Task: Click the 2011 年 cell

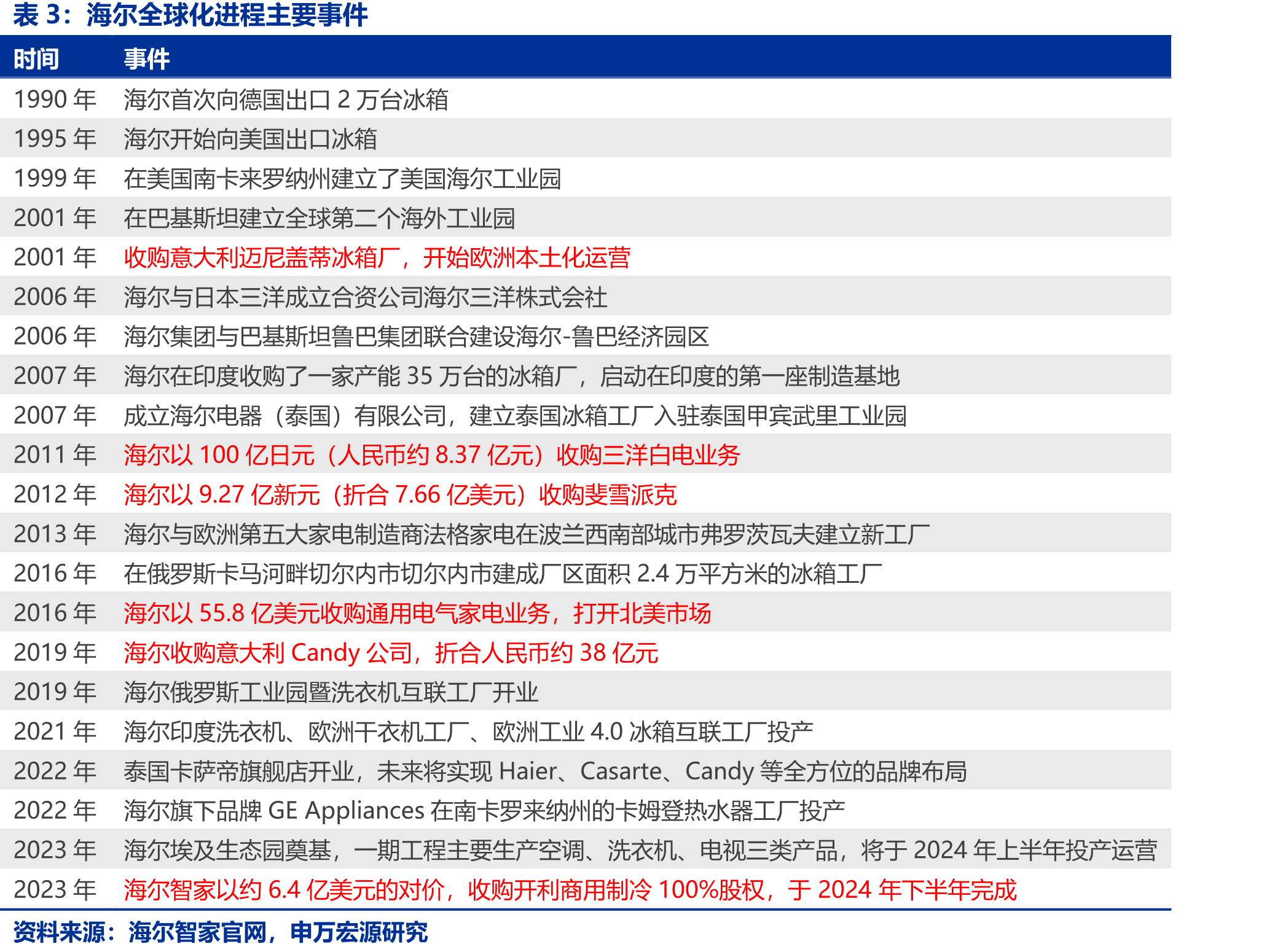Action: [x=55, y=455]
